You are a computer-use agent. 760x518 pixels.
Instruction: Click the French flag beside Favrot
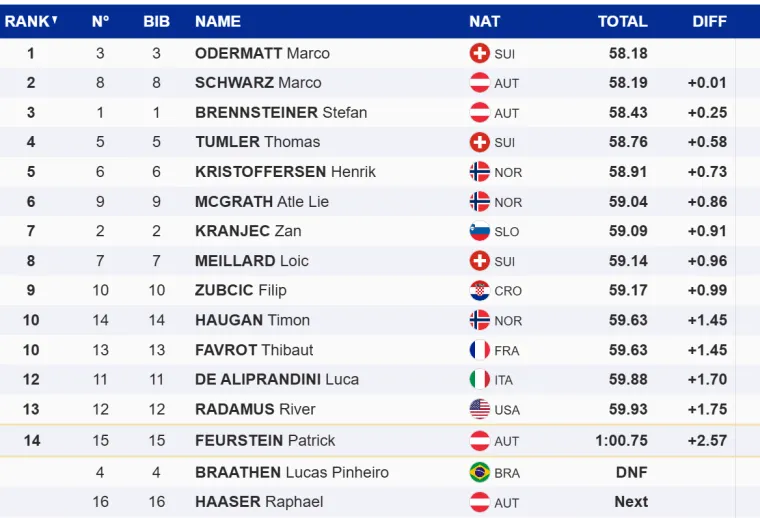pyautogui.click(x=480, y=350)
